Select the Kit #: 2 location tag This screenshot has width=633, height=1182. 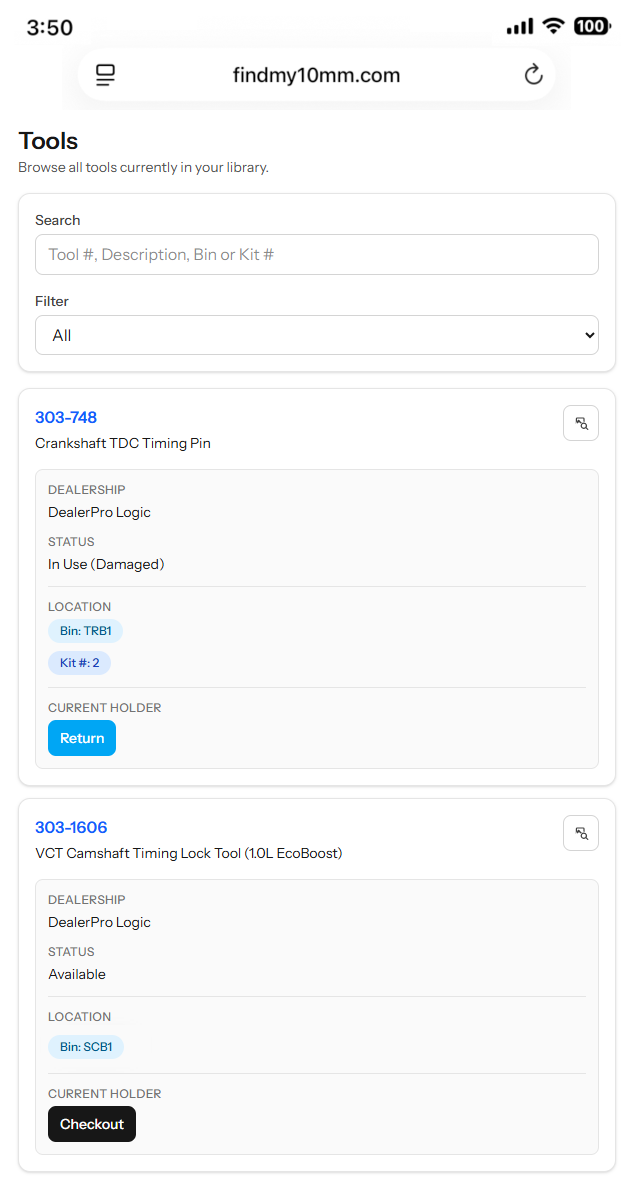click(79, 663)
